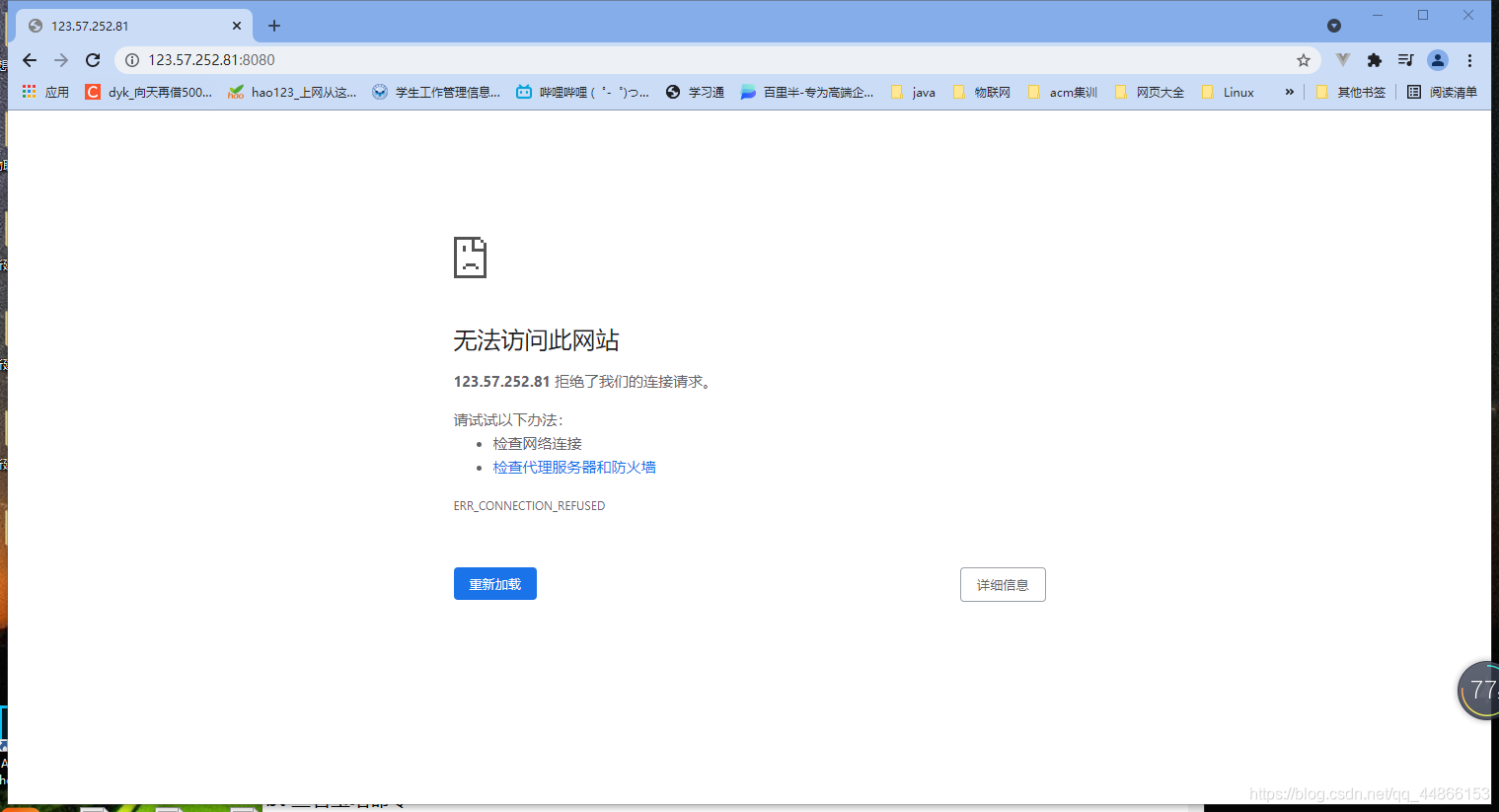Image resolution: width=1499 pixels, height=812 pixels.
Task: Click the ERR_CONNECTION_REFUSED error code text
Action: [529, 506]
